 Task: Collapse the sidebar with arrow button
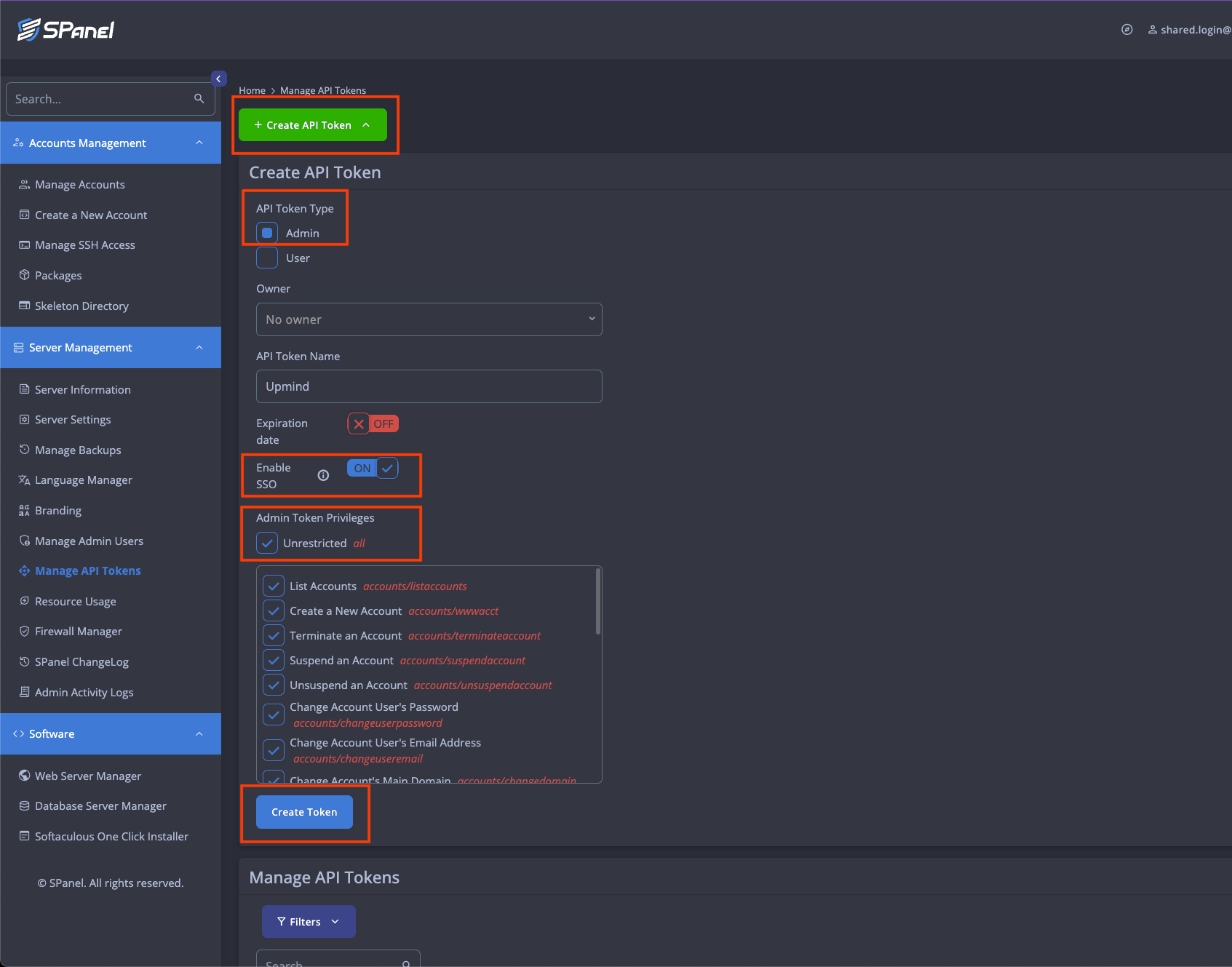tap(218, 79)
